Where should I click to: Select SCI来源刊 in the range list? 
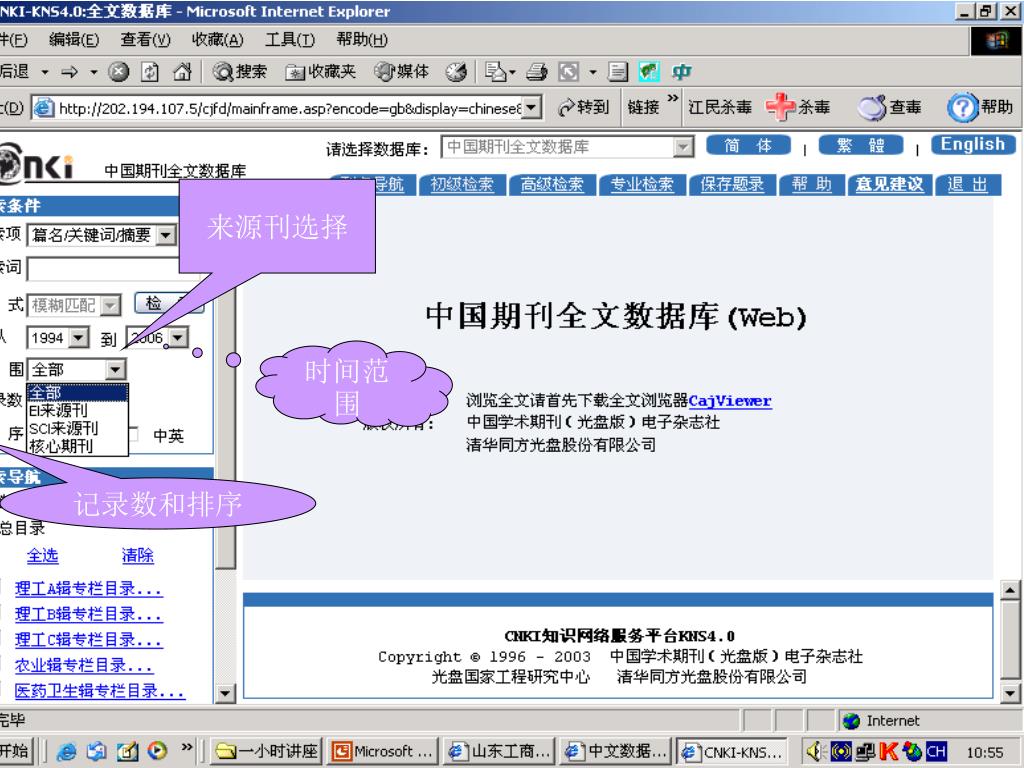click(x=77, y=428)
